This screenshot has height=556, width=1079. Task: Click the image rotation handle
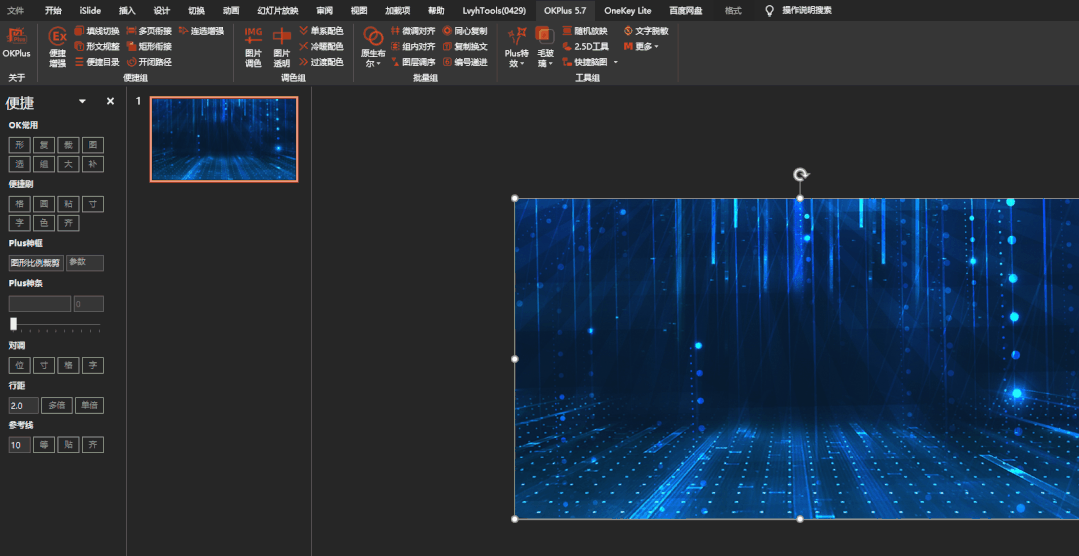pos(800,174)
